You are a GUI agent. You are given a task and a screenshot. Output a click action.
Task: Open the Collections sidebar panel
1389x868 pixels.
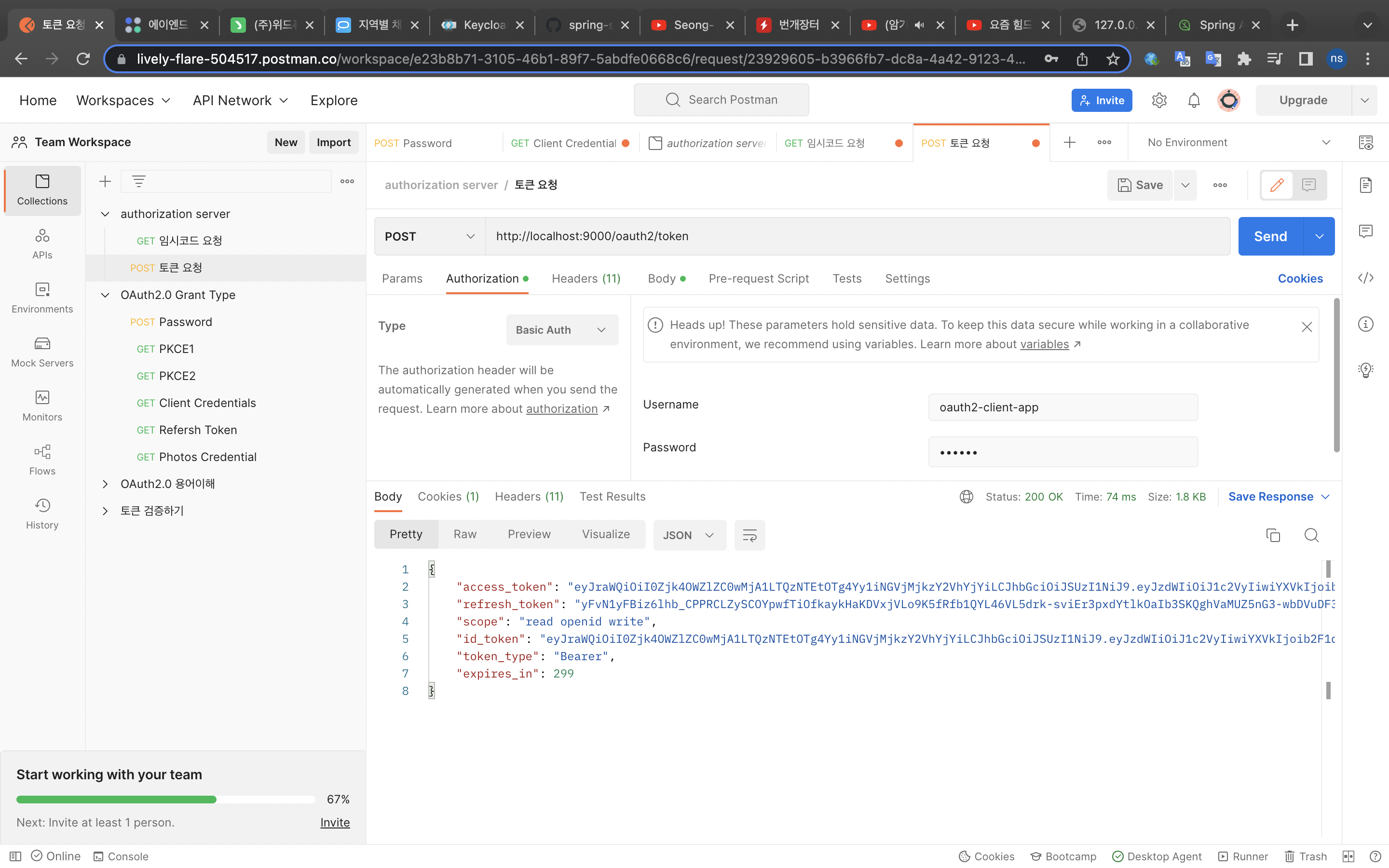(x=42, y=190)
